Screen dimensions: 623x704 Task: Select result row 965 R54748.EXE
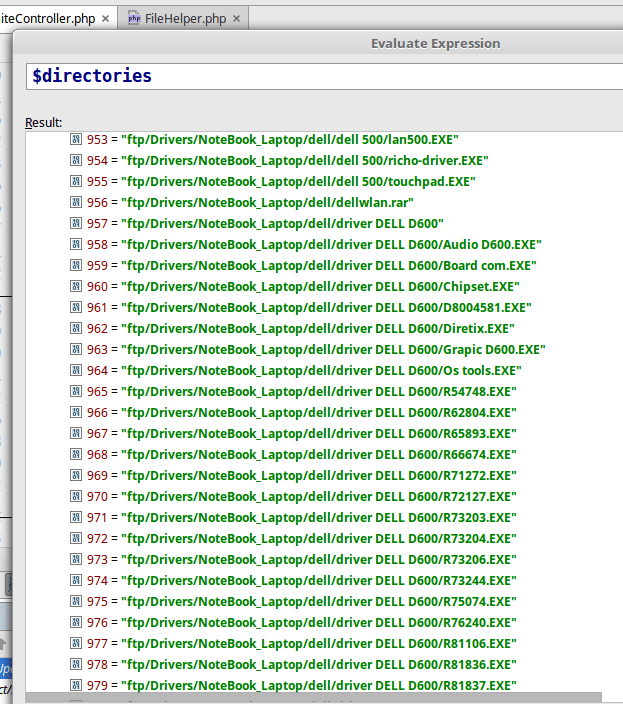click(x=293, y=392)
